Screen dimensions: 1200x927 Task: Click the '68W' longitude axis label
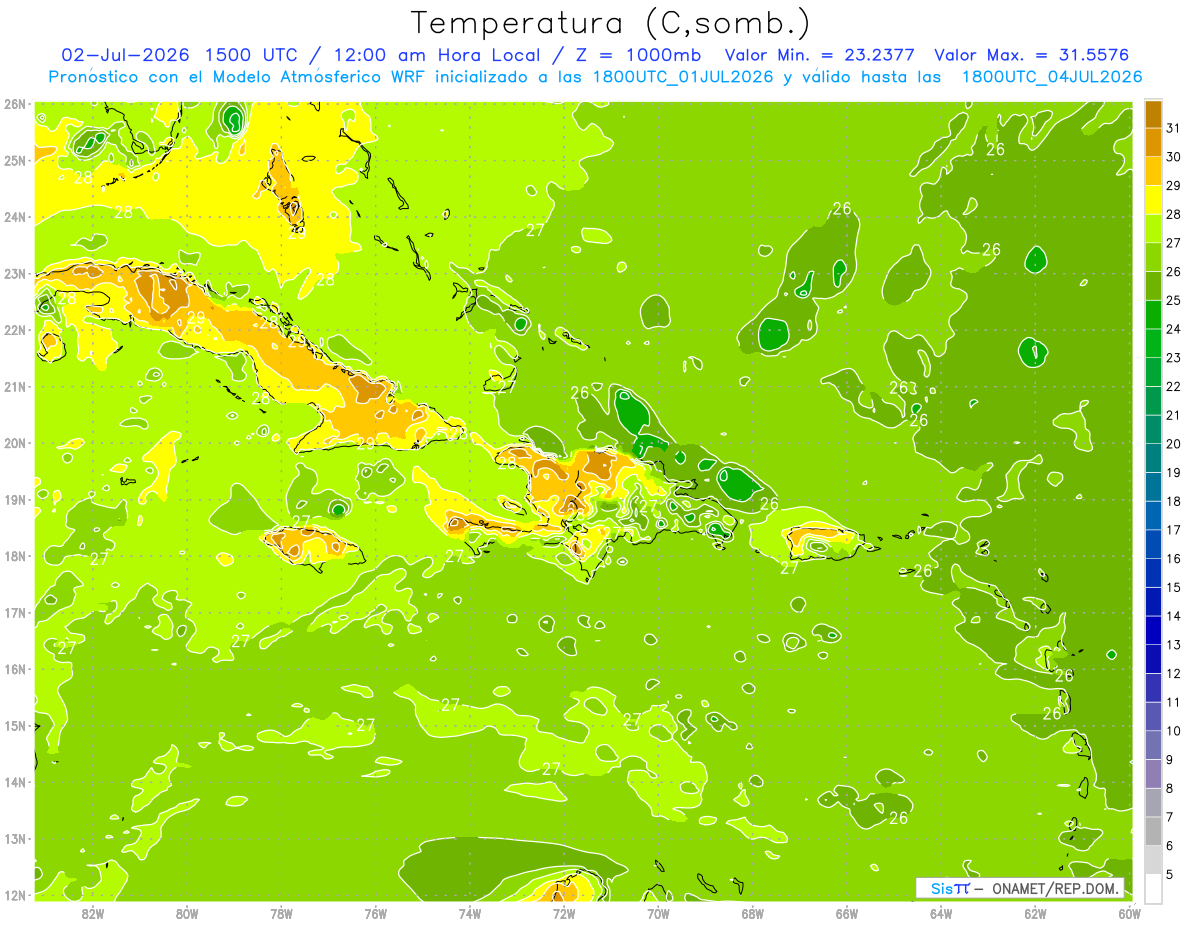[x=753, y=913]
